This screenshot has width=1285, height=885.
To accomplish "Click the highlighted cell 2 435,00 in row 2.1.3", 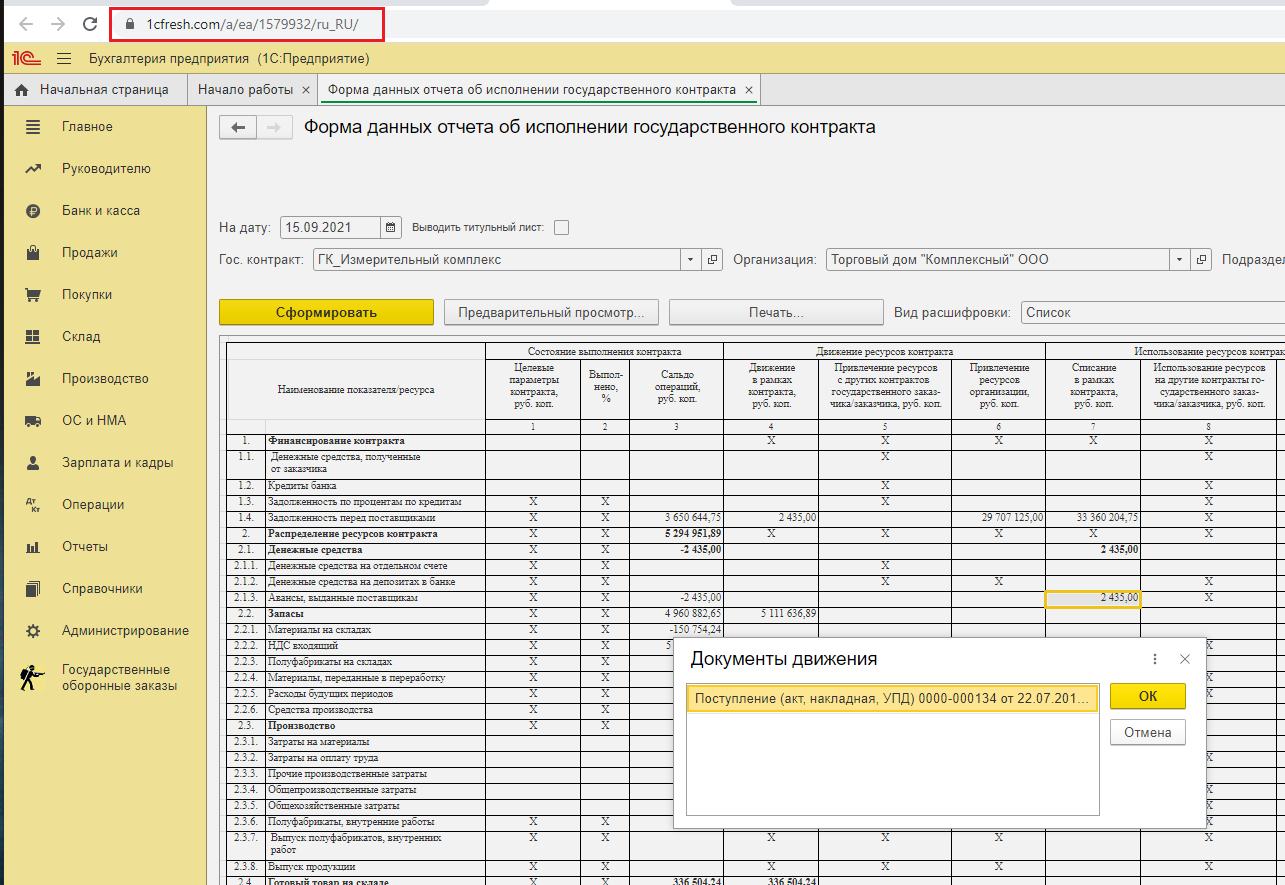I will click(1092, 598).
